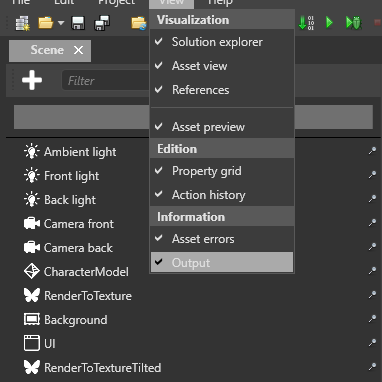The image size is (382, 382).
Task: Toggle Solution explorer in the View menu
Action: (x=222, y=42)
